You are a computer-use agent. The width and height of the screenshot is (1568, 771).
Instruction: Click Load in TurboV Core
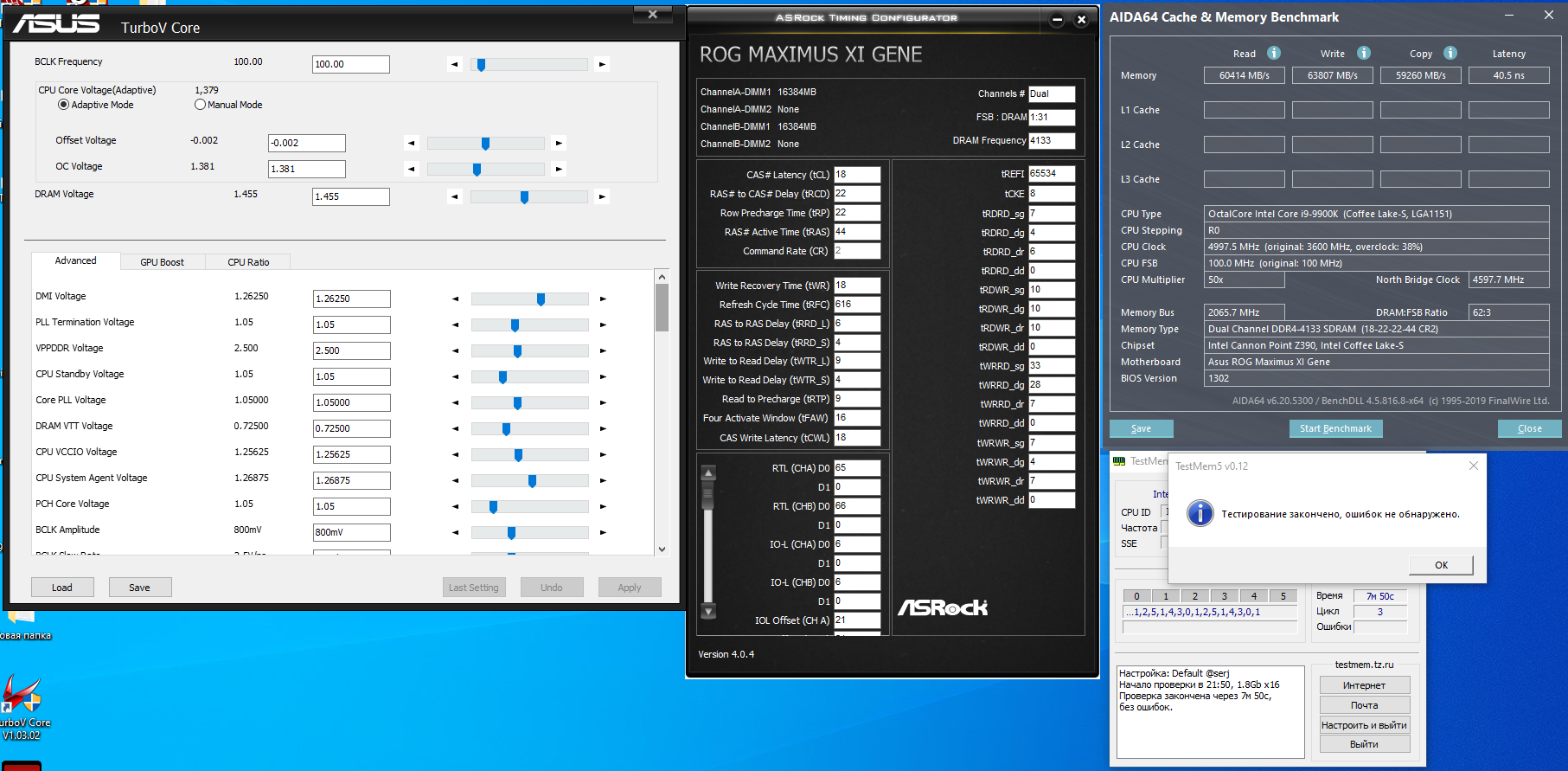tap(62, 588)
